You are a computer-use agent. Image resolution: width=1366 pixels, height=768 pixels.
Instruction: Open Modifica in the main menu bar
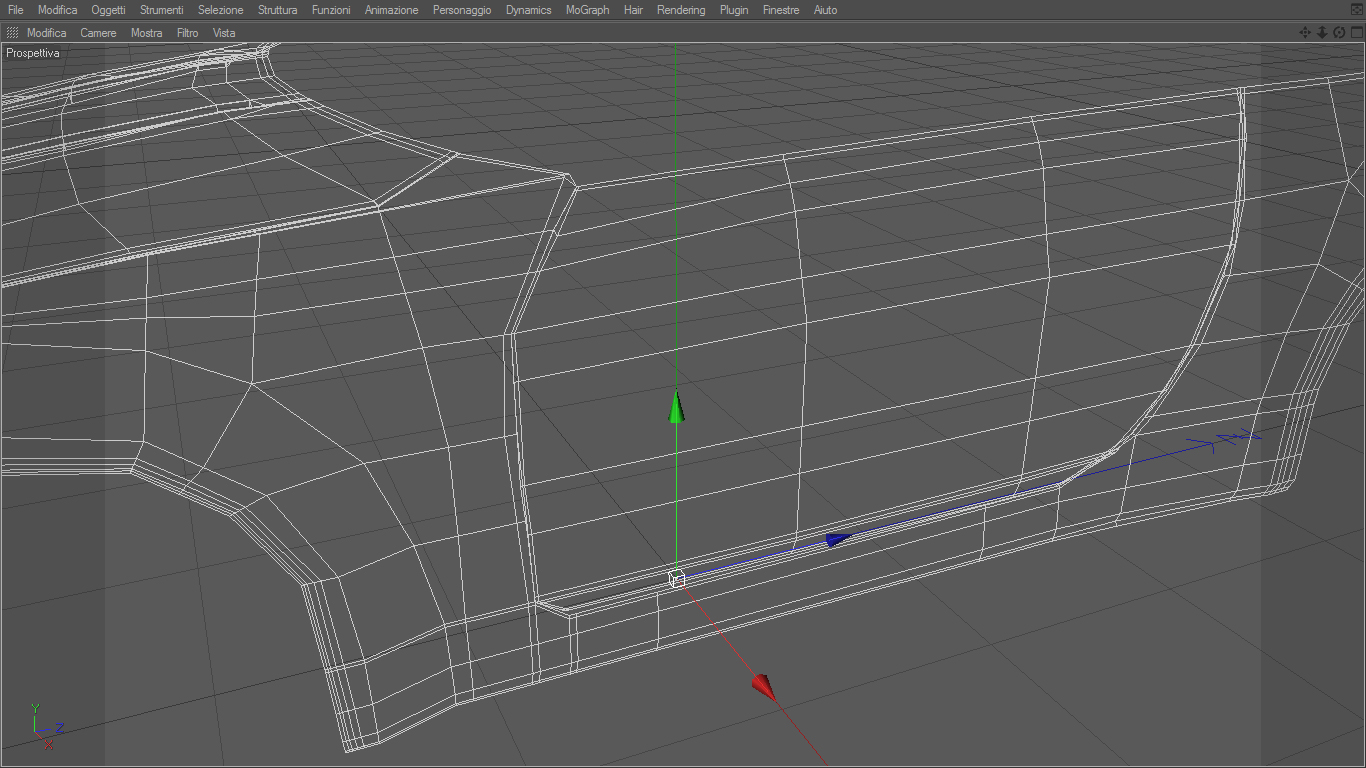coord(58,10)
